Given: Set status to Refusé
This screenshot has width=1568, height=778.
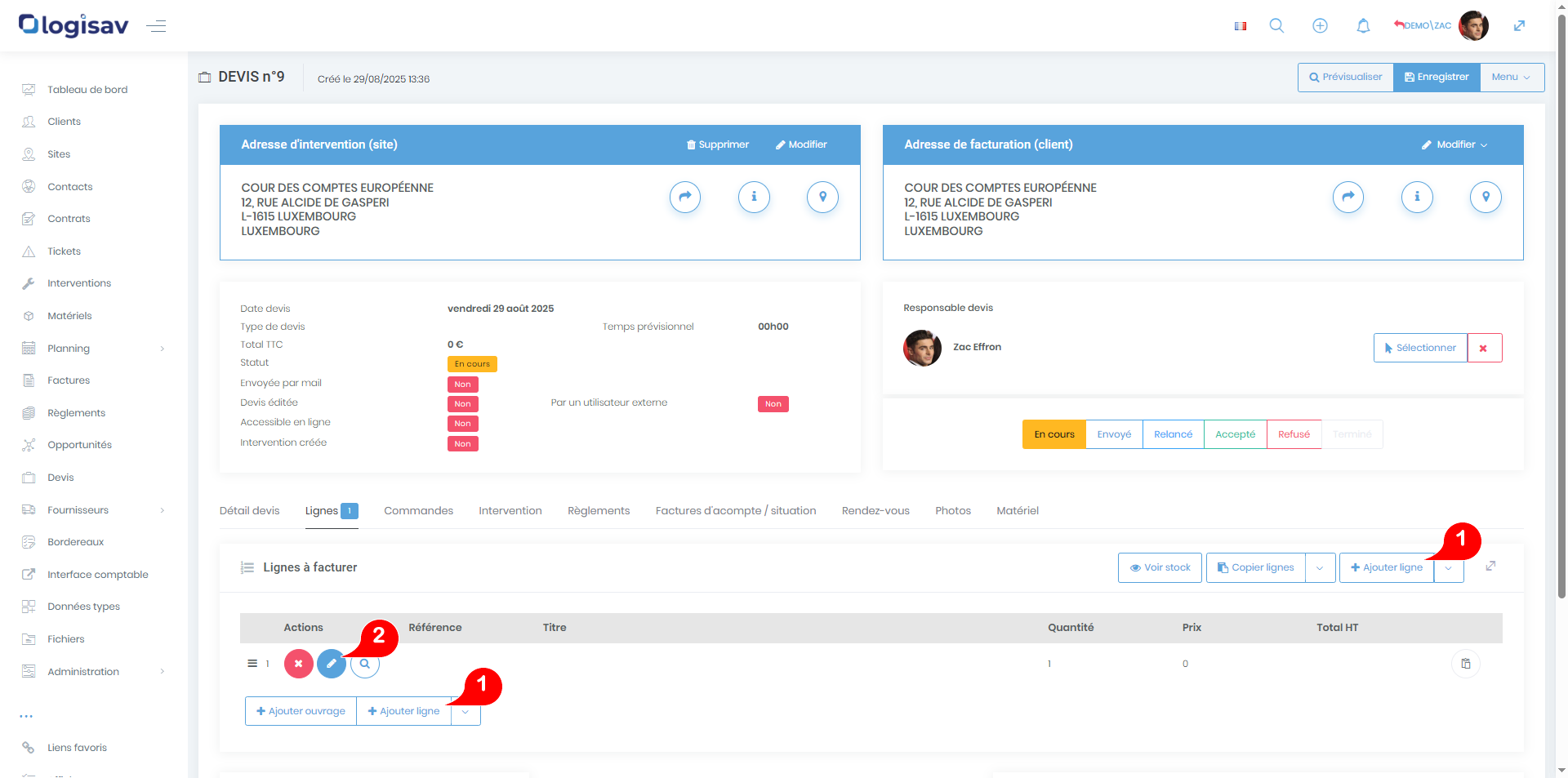Looking at the screenshot, I should pyautogui.click(x=1294, y=434).
